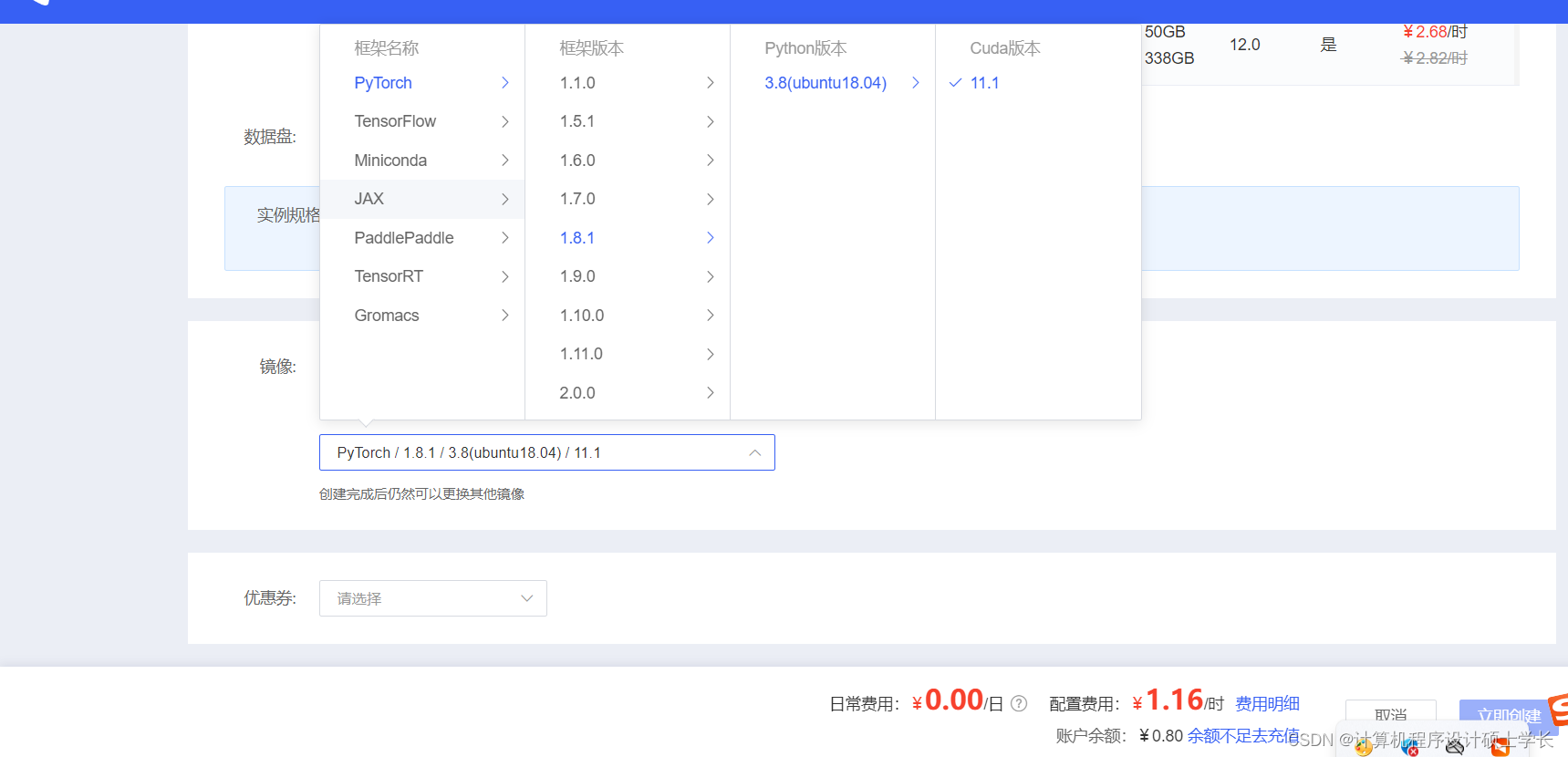Viewport: 1568px width, 757px height.
Task: Collapse the image selector up-arrow
Action: coord(754,453)
